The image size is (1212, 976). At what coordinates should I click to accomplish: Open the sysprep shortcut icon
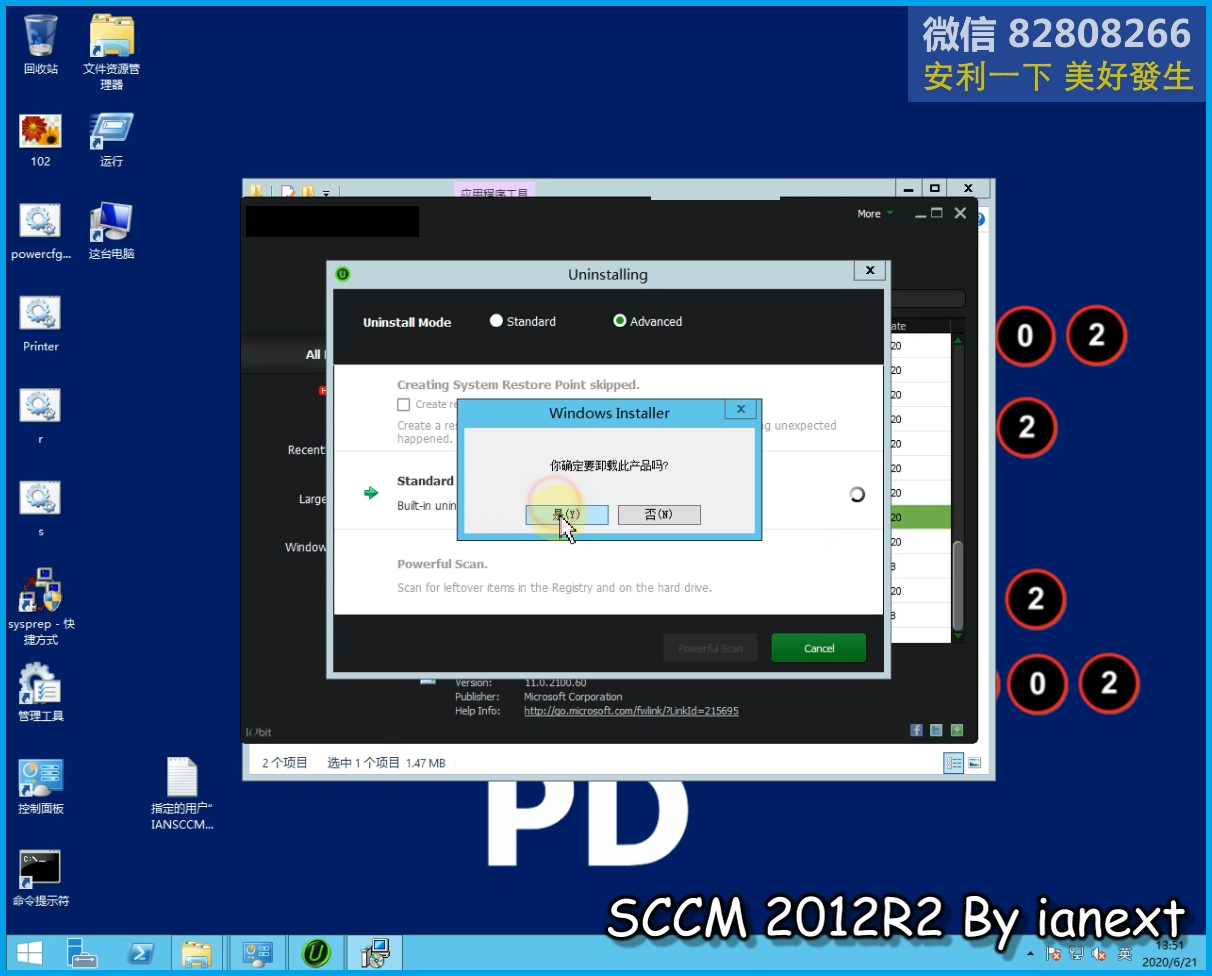pos(41,607)
